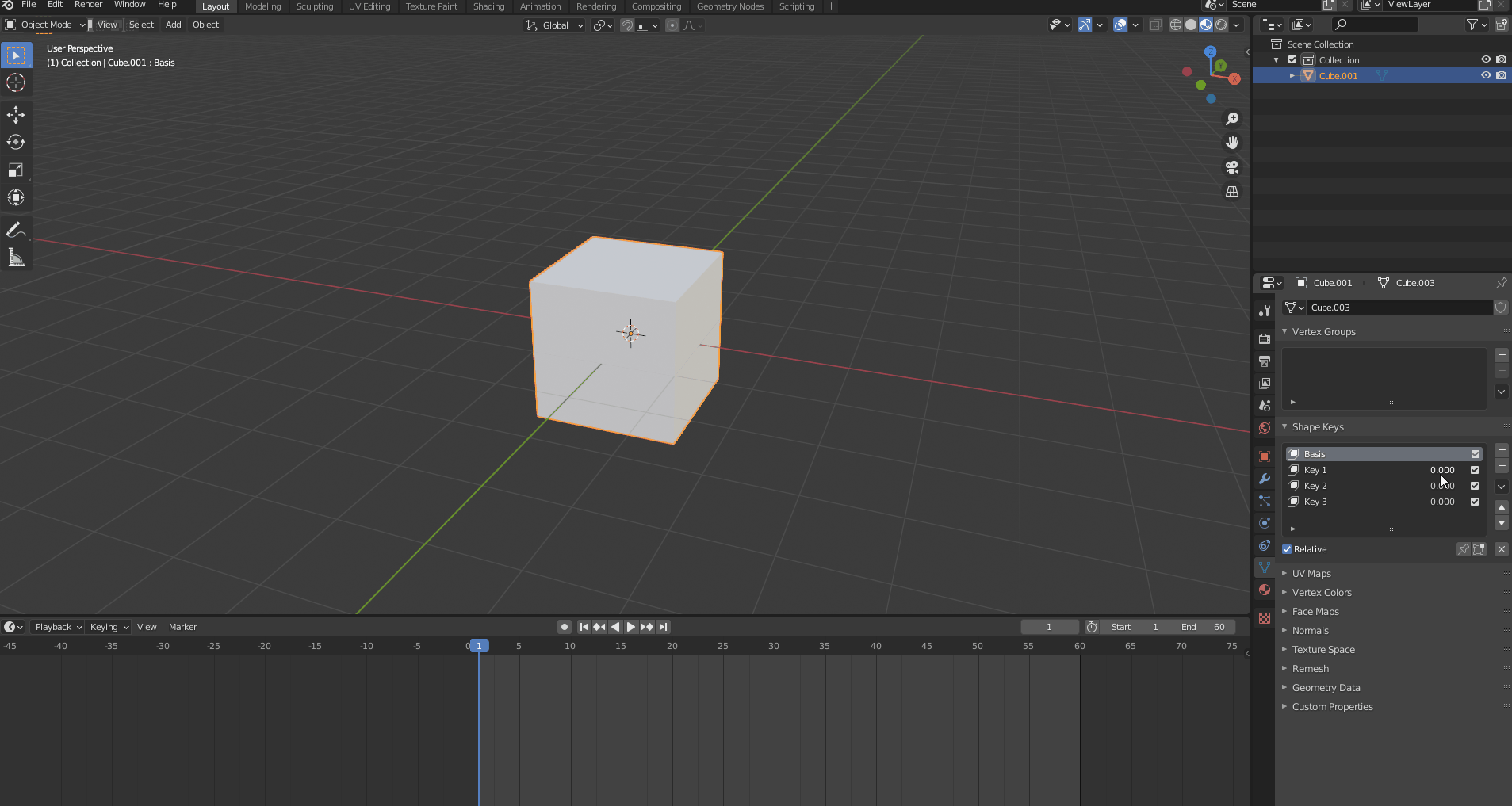Switch to the Shading workspace tab
The image size is (1512, 806).
click(488, 6)
